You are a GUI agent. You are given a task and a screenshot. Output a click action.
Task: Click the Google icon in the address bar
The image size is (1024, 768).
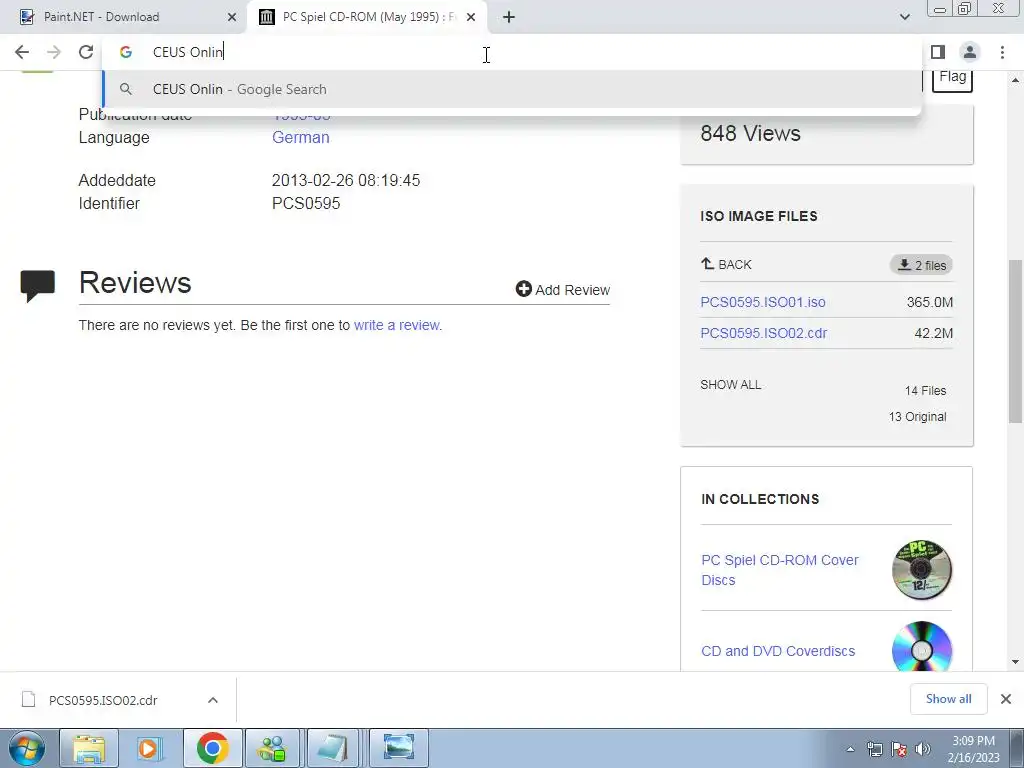pos(125,52)
